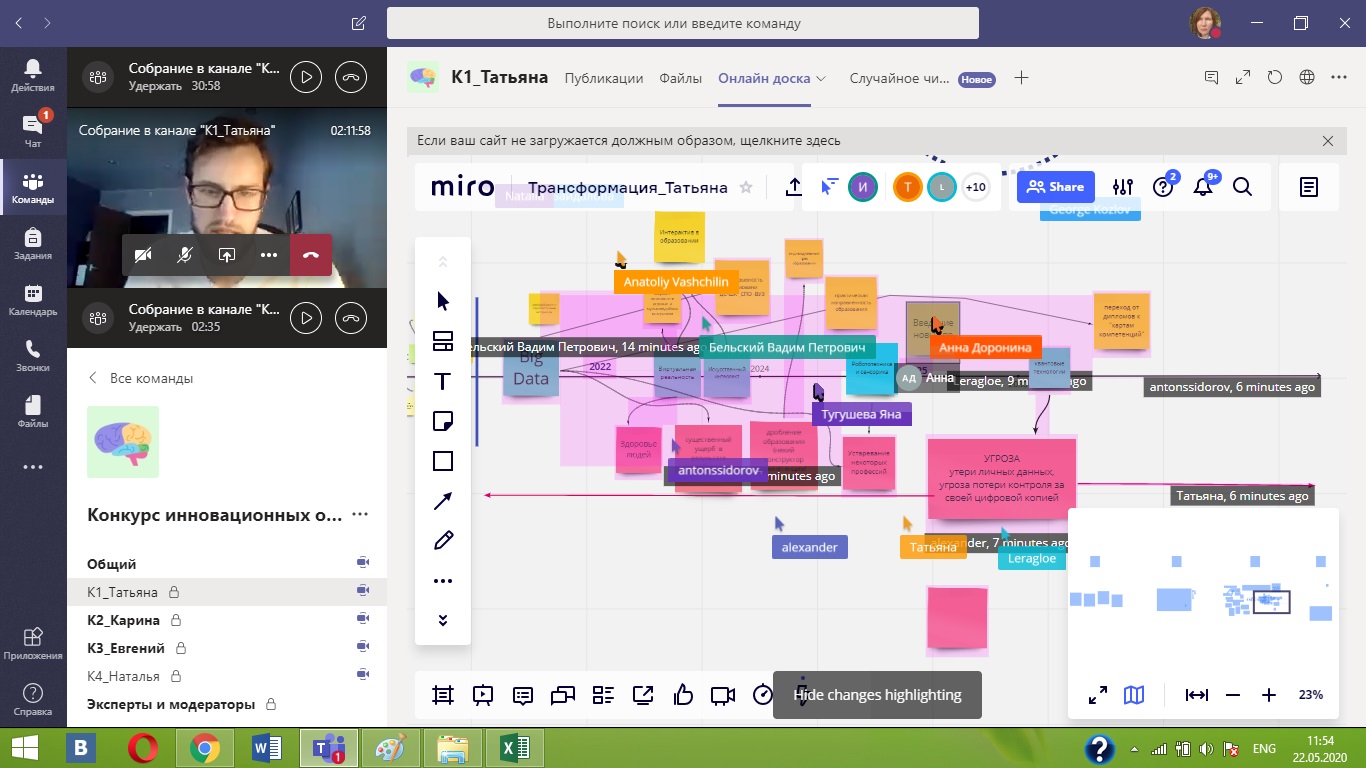Click the blue Share button
This screenshot has height=768, width=1366.
(1056, 187)
